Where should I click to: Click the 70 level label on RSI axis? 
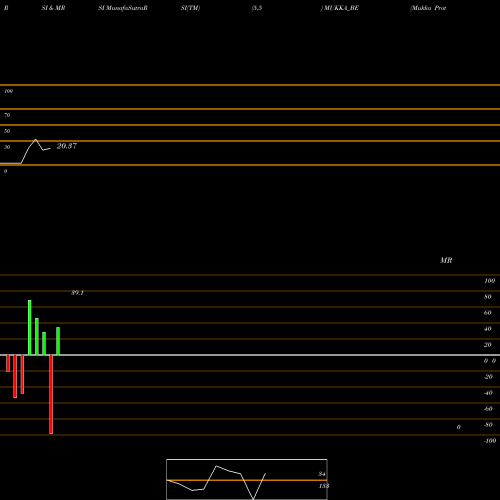7,115
